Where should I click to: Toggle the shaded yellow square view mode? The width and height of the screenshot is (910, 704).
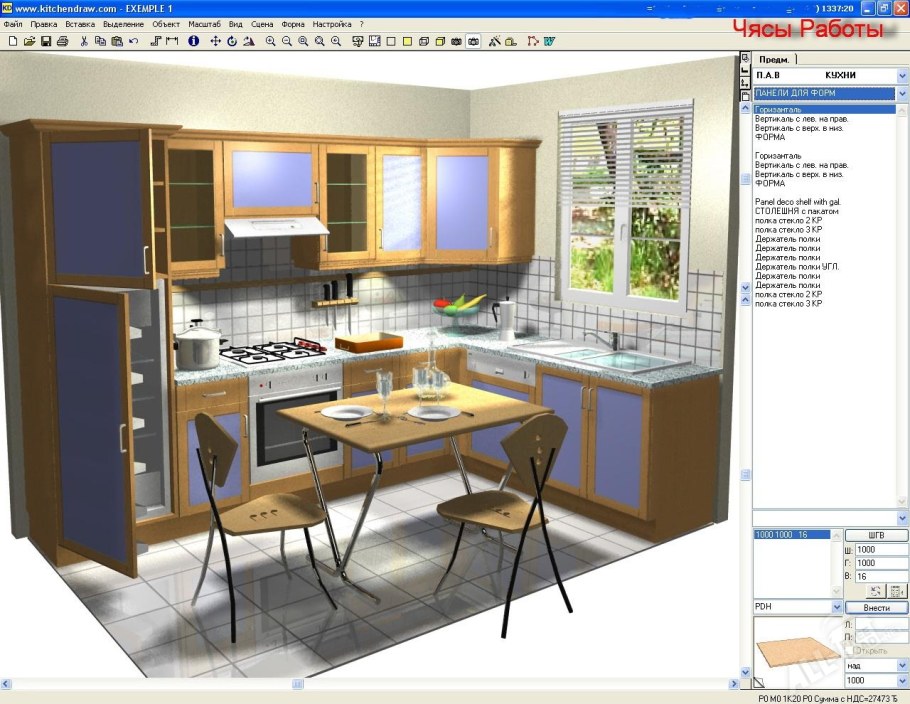click(x=406, y=41)
